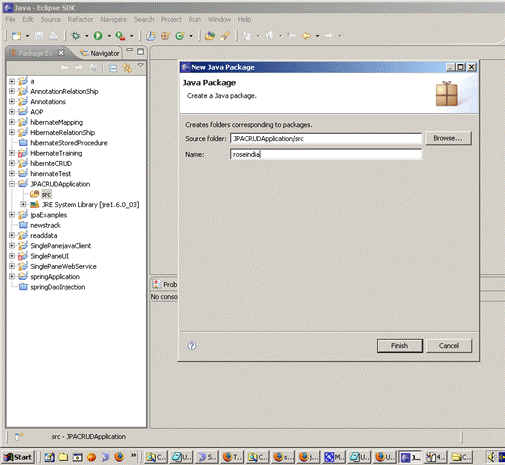Open the New Java Class dropdown arrow
This screenshot has height=465, width=505.
point(191,36)
